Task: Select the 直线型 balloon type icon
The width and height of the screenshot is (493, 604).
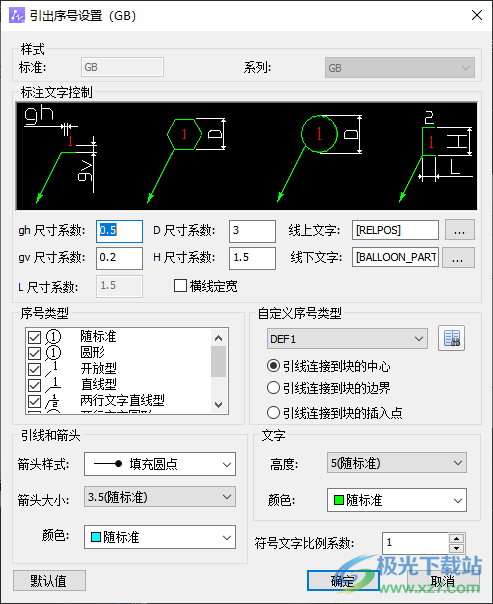Action: 53,384
